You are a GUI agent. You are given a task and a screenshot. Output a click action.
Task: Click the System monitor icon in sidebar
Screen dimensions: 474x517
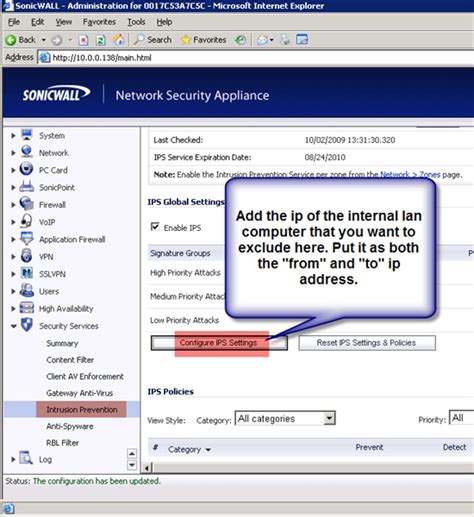(x=27, y=135)
